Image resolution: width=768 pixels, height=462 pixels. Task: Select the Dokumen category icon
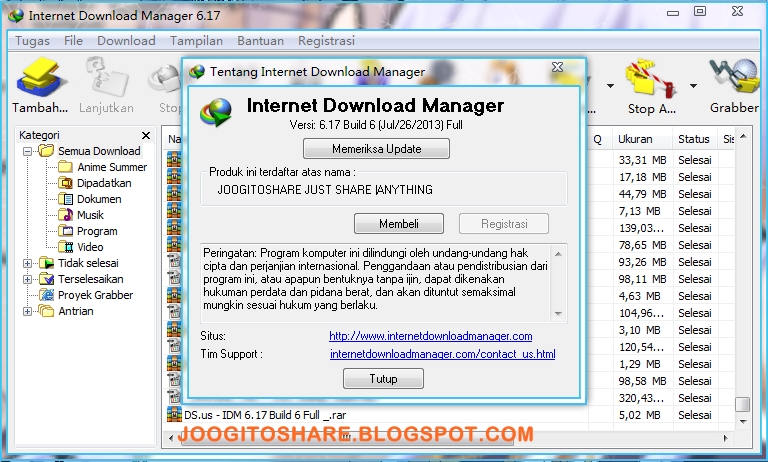point(65,199)
